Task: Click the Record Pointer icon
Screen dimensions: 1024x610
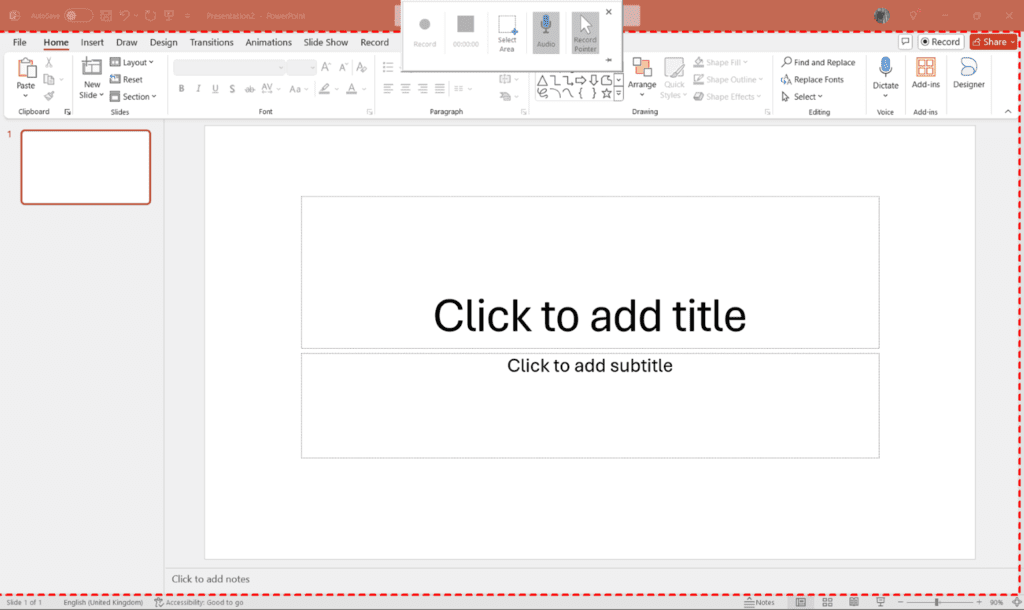Action: [x=585, y=30]
